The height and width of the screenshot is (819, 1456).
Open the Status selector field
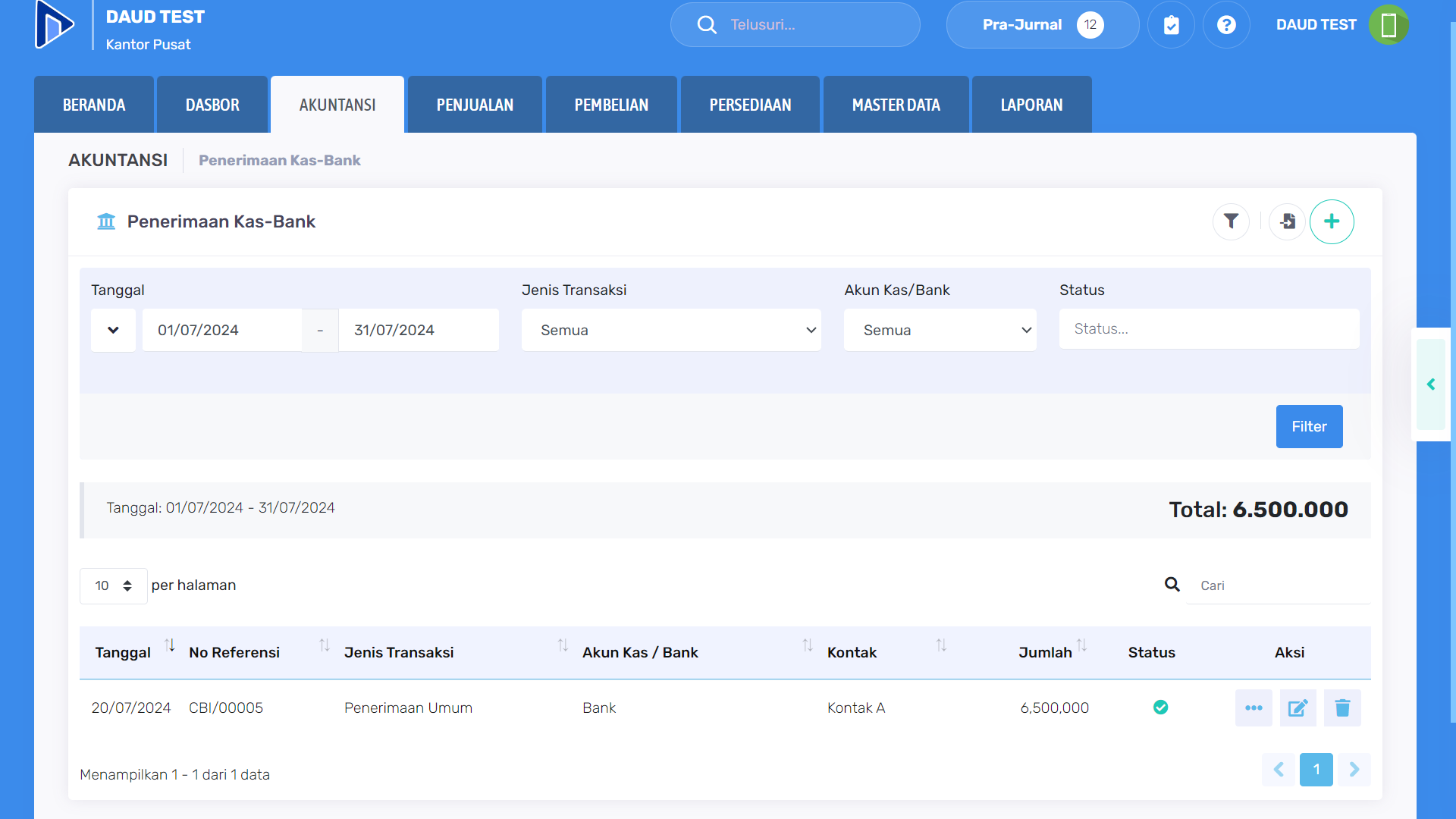[x=1209, y=329]
